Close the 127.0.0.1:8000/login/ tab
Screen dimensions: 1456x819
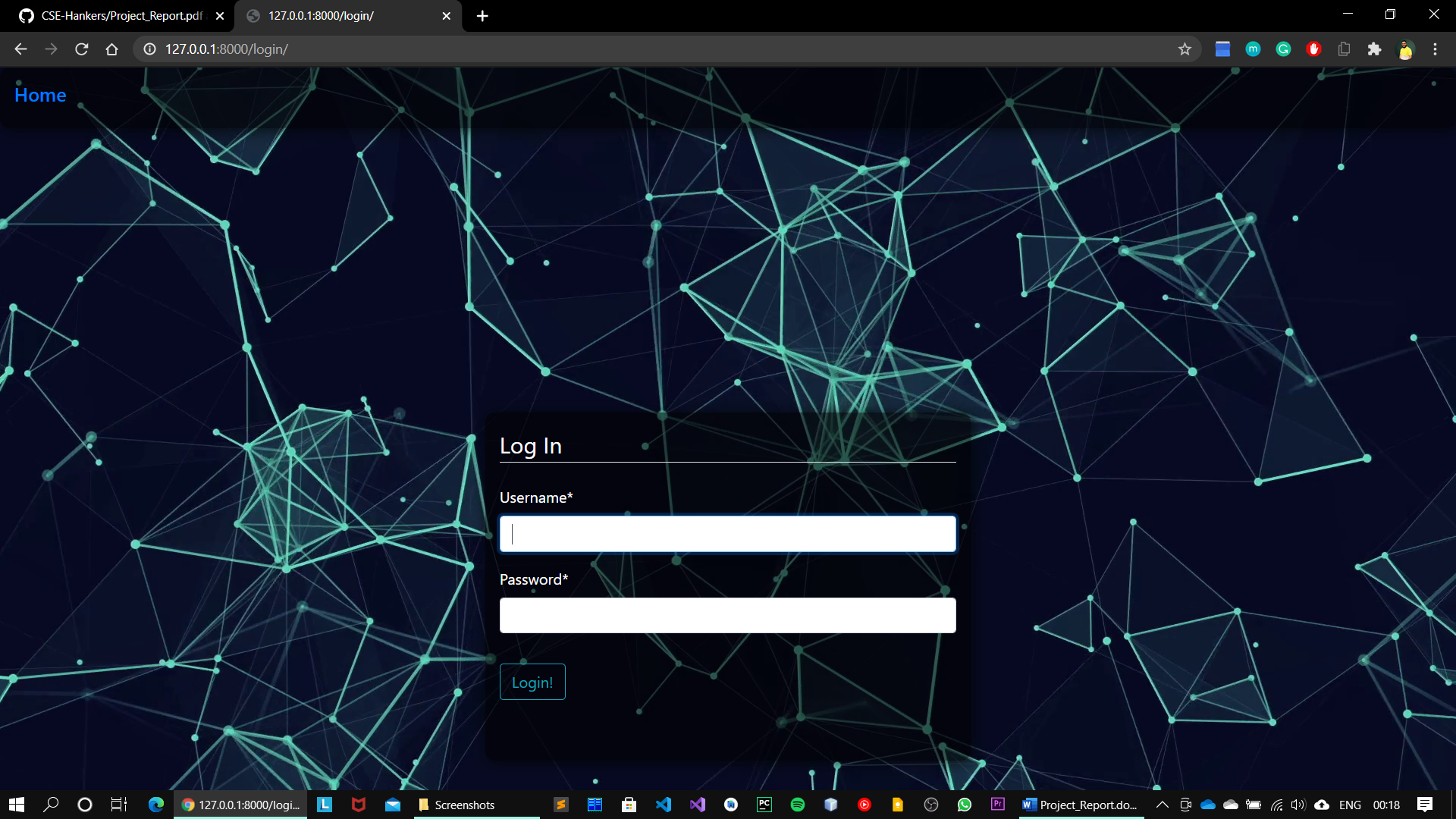[446, 16]
